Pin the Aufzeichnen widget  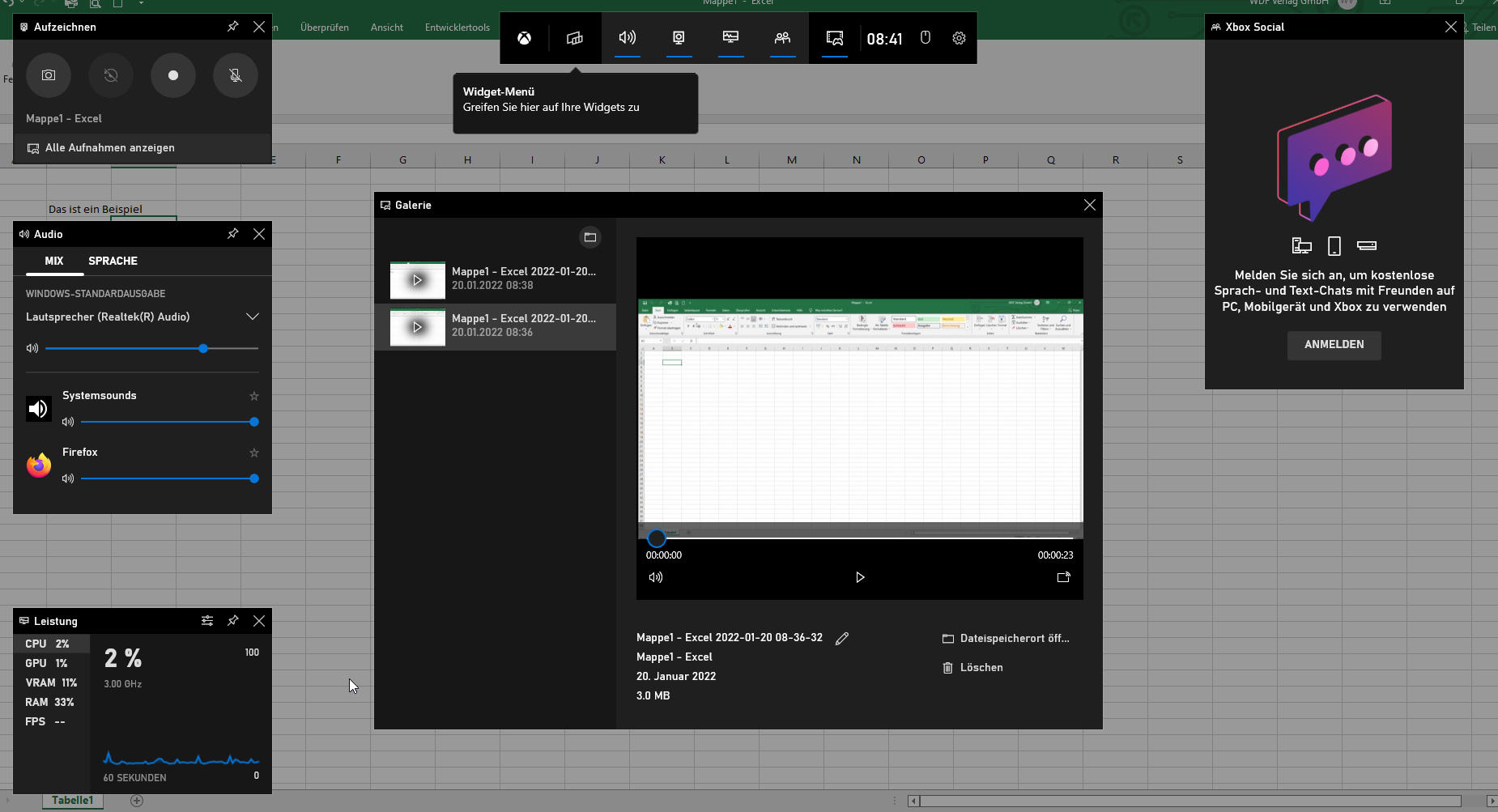pos(232,27)
